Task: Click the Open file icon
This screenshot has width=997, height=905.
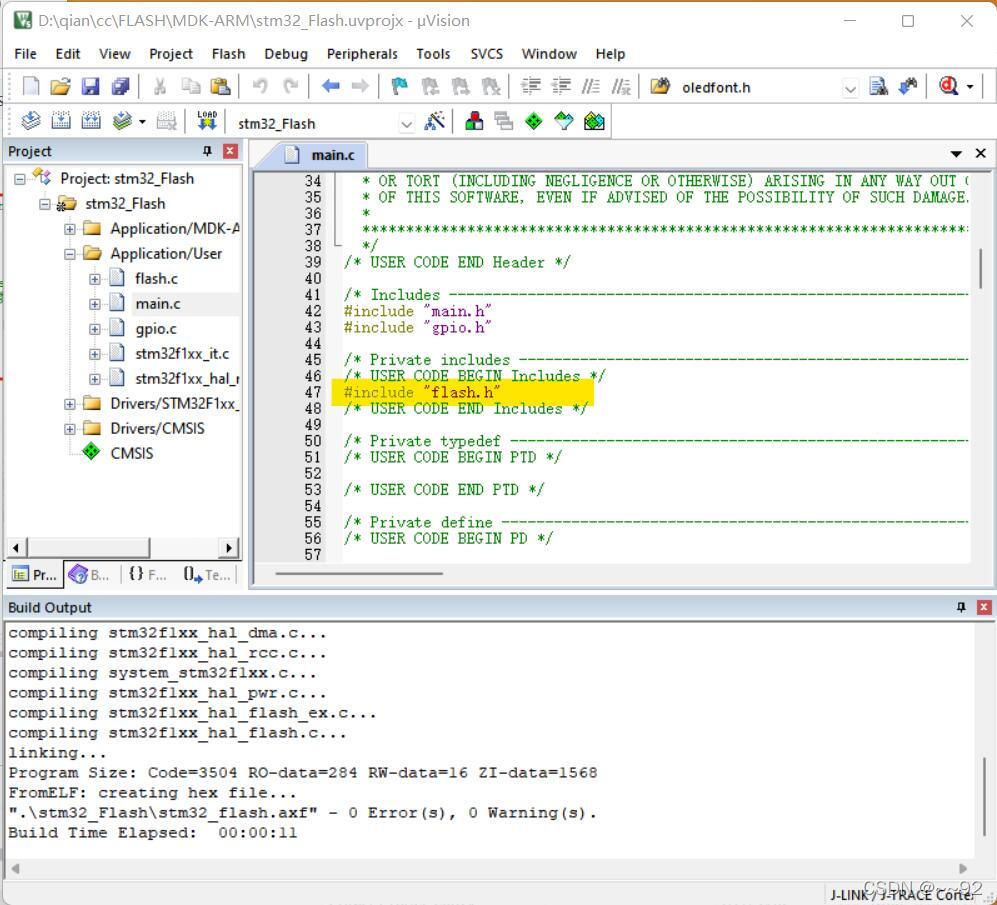Action: pyautogui.click(x=60, y=86)
